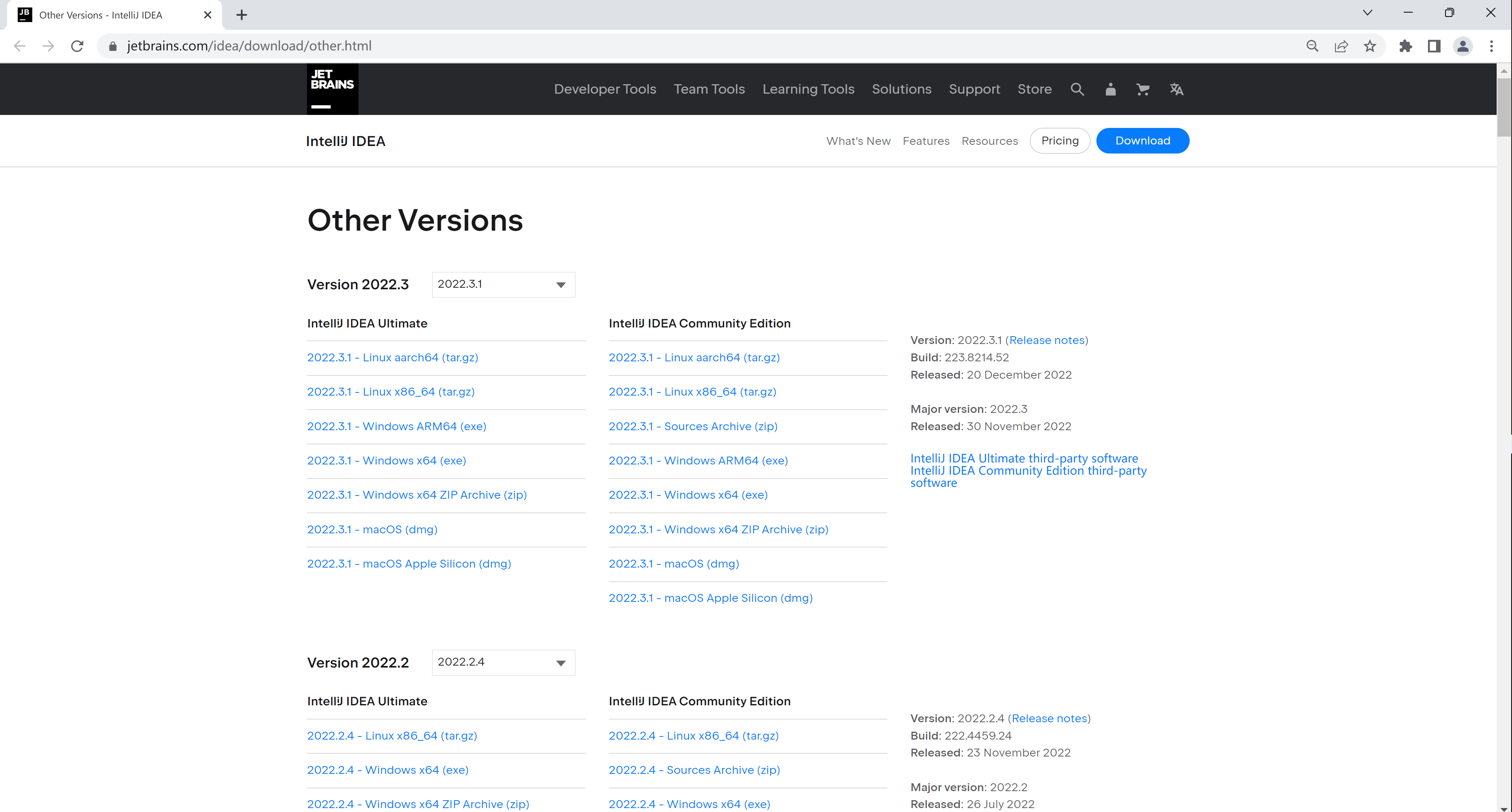Viewport: 1512px width, 812px height.
Task: Select Team Tools navigation item
Action: point(710,89)
